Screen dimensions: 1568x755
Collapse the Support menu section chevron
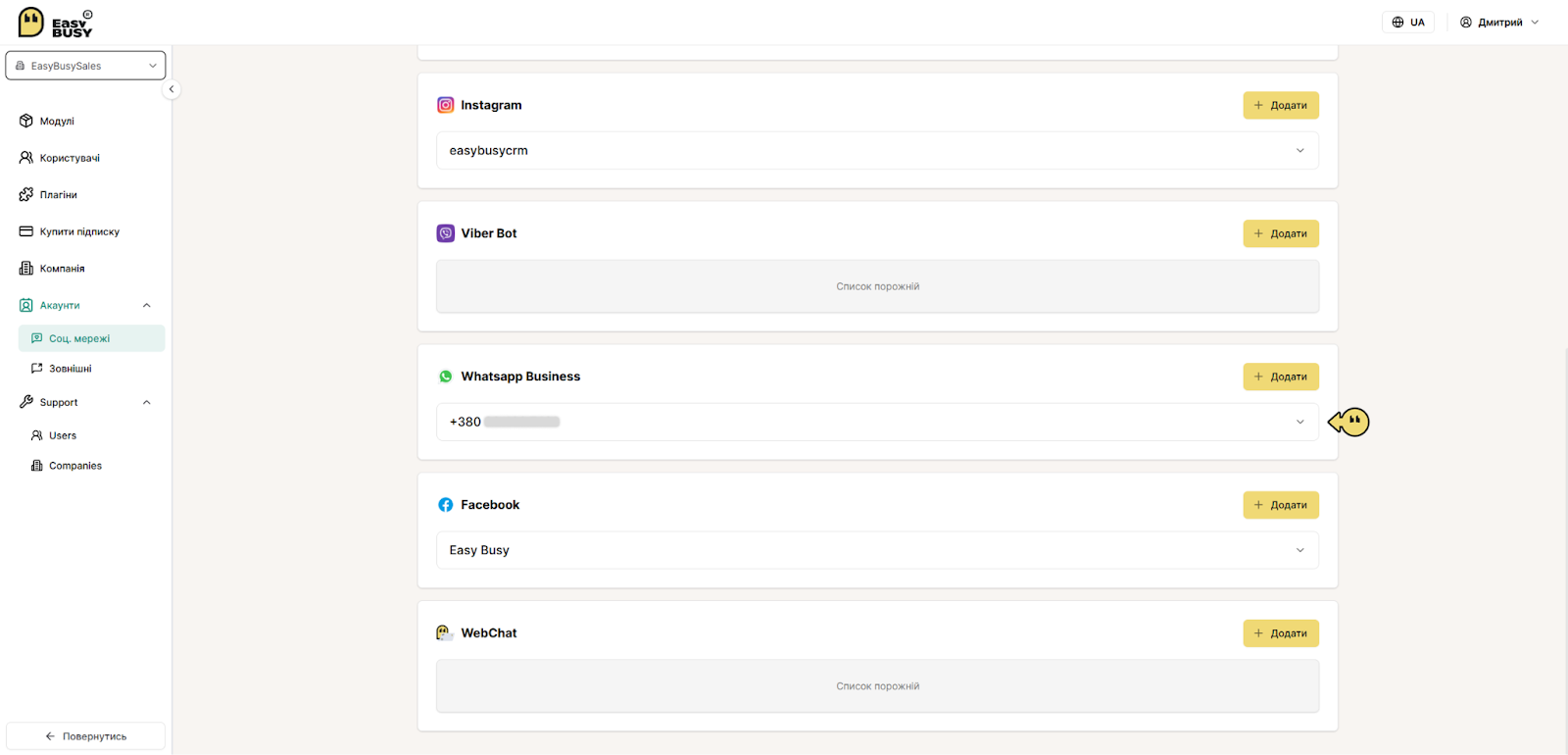pos(147,402)
